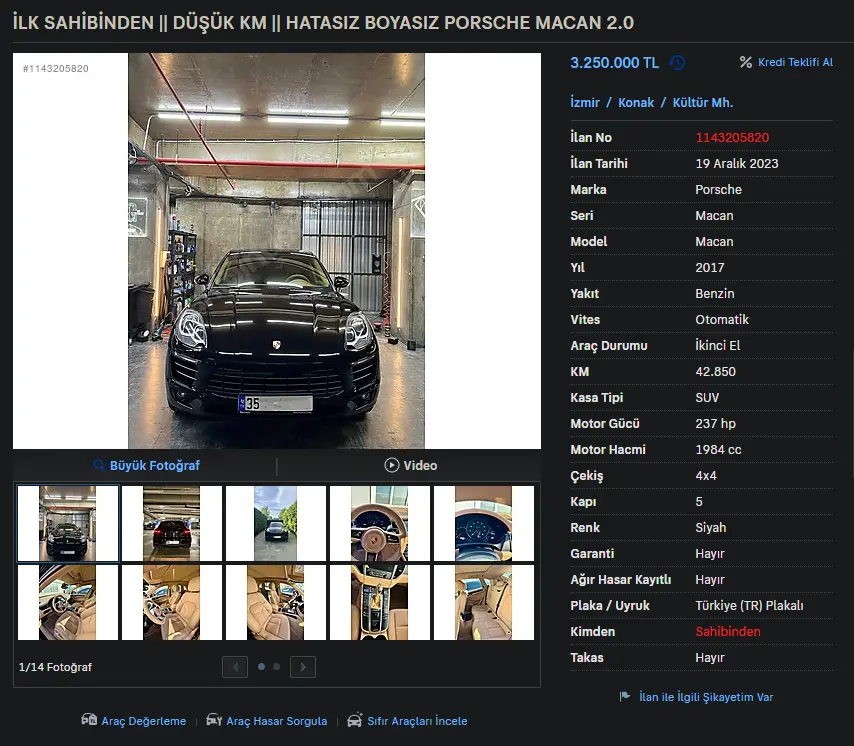Select the instrument cluster thumbnail

point(484,523)
